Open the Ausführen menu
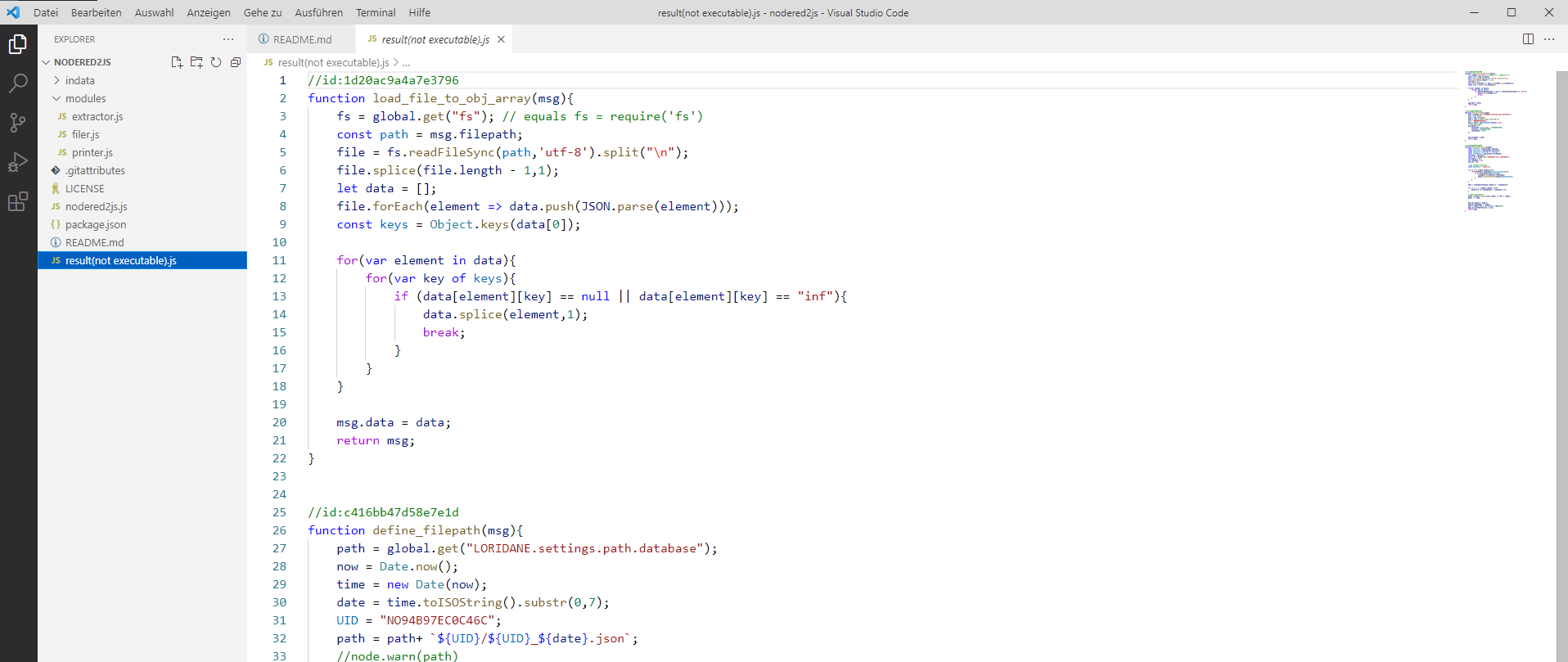The image size is (1568, 662). click(319, 12)
